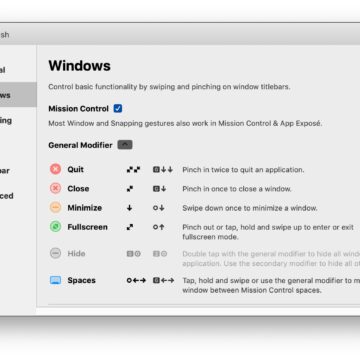Click the Windows page heading
Image resolution: width=360 pixels, height=360 pixels.
coord(79,66)
